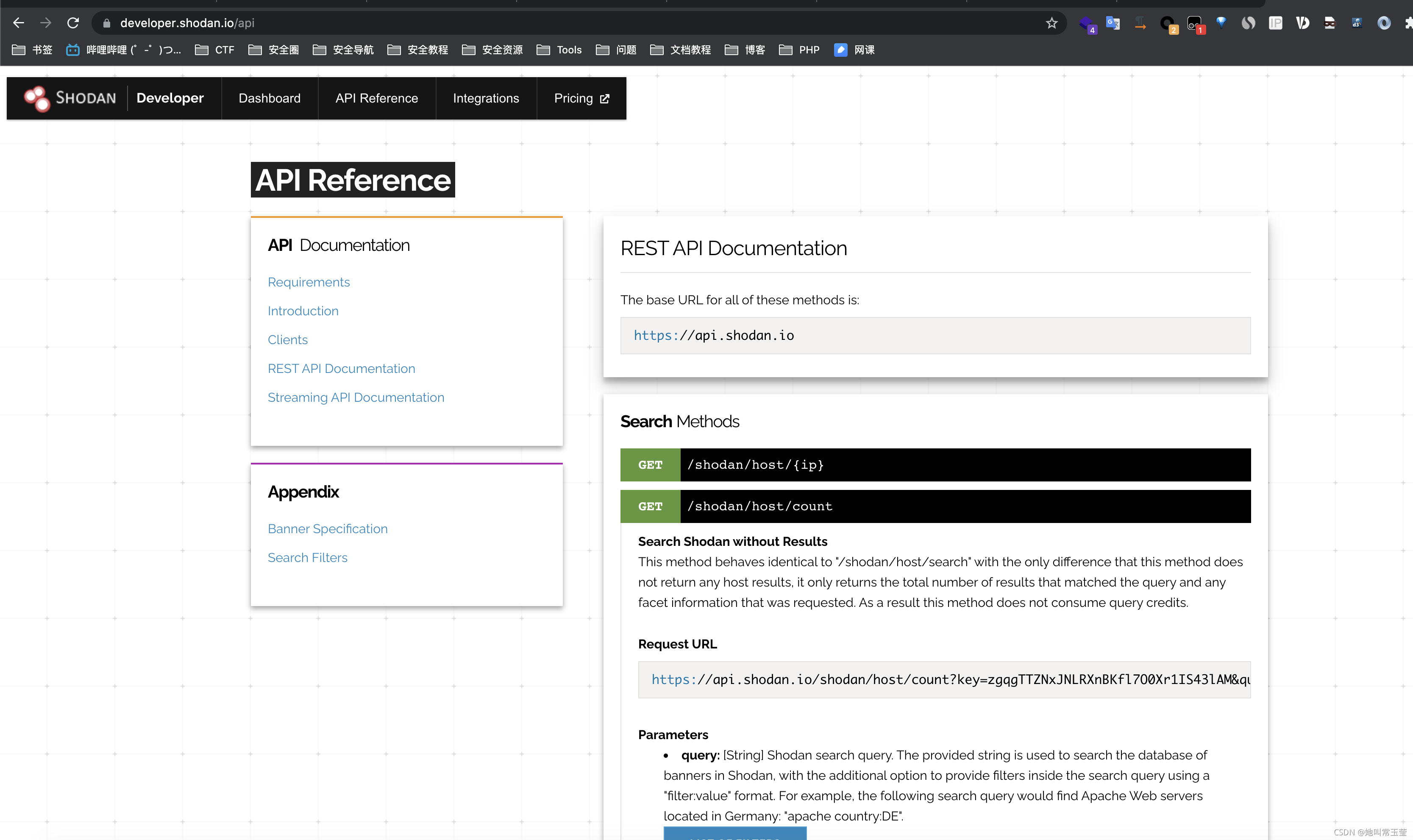Click the Request URL code box

tap(944, 679)
